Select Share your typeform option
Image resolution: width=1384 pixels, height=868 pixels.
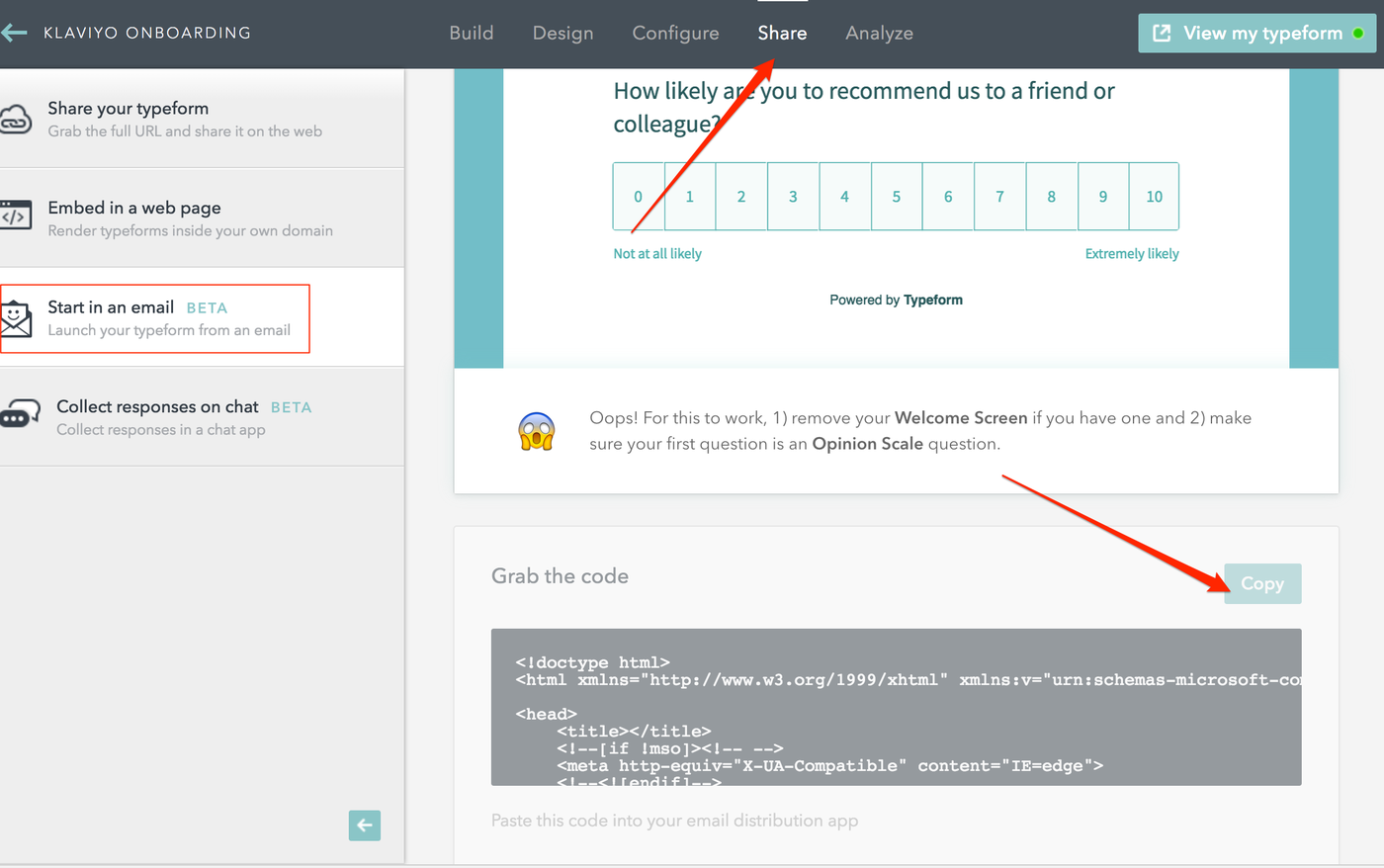point(202,119)
